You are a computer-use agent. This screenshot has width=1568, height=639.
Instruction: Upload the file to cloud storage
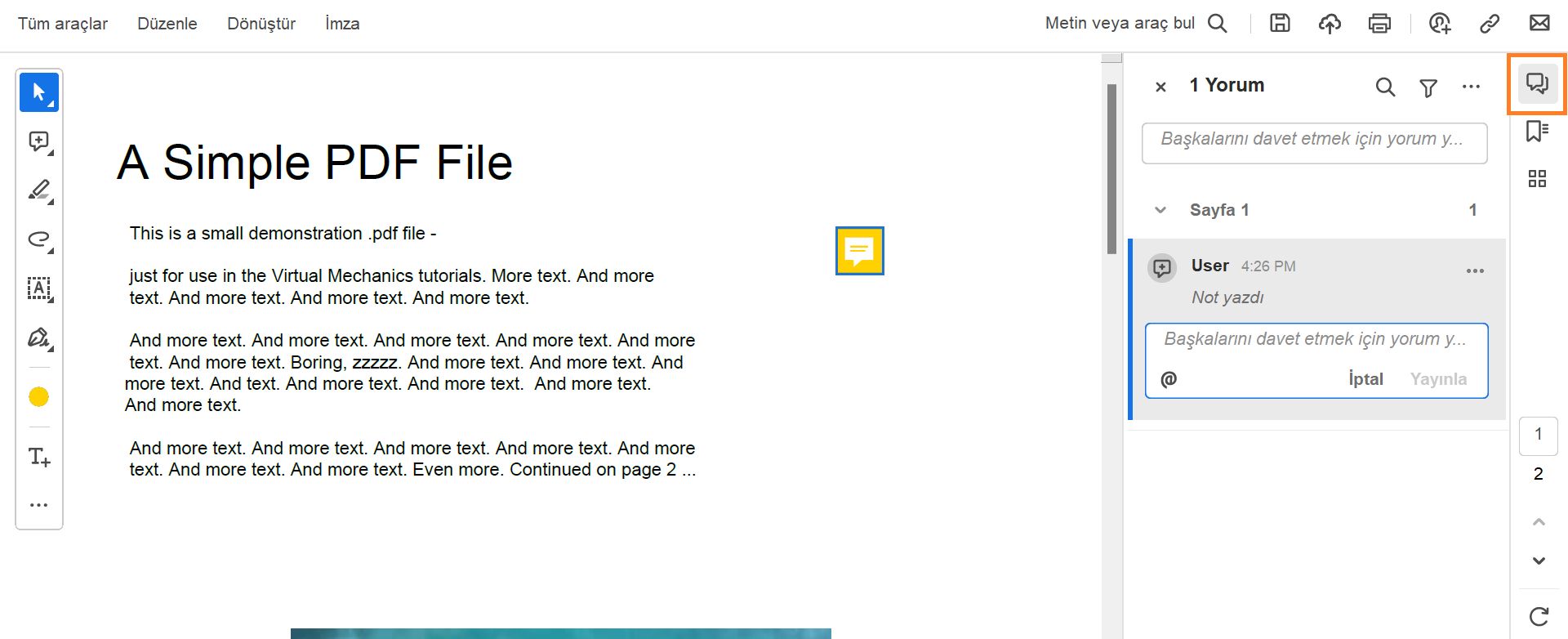tap(1330, 24)
